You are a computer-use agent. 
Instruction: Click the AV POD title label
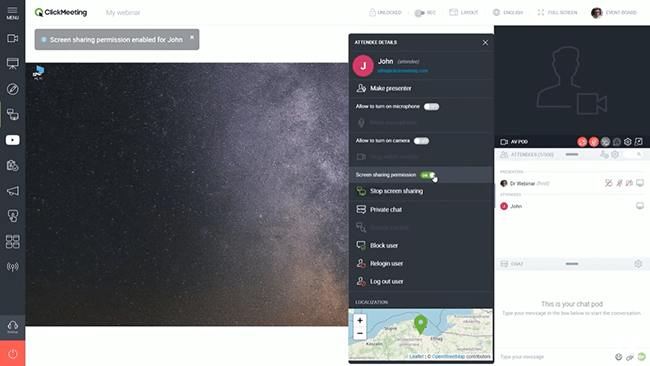(519, 142)
